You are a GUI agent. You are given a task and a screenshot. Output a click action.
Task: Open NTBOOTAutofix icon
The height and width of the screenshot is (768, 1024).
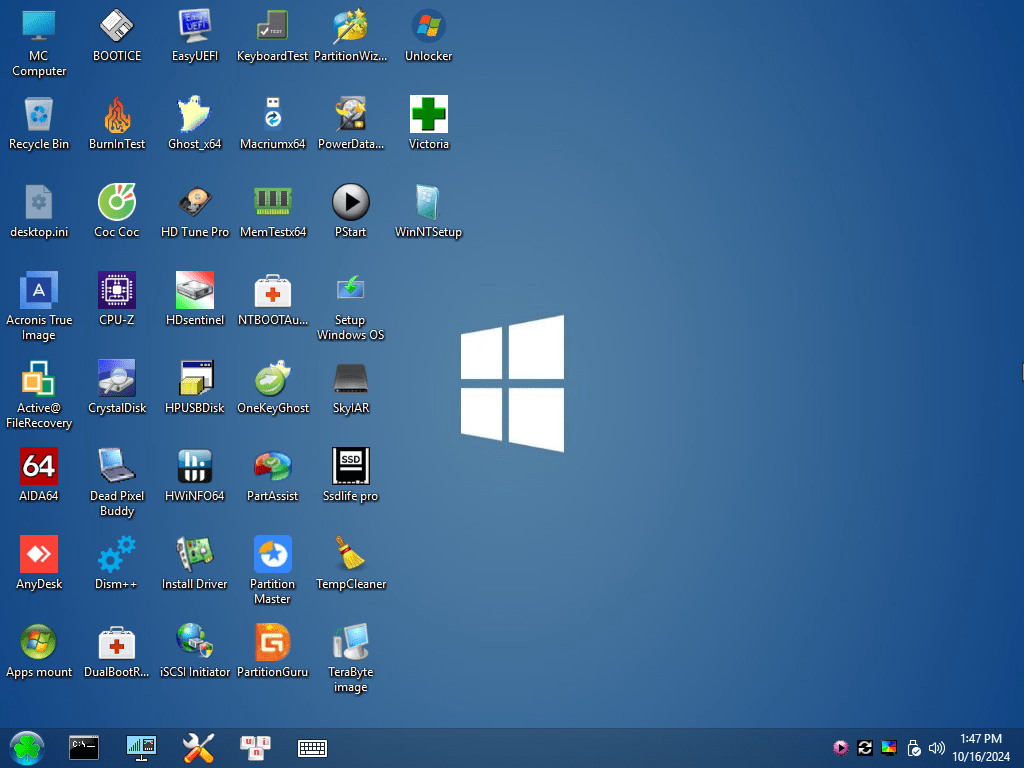click(x=272, y=299)
